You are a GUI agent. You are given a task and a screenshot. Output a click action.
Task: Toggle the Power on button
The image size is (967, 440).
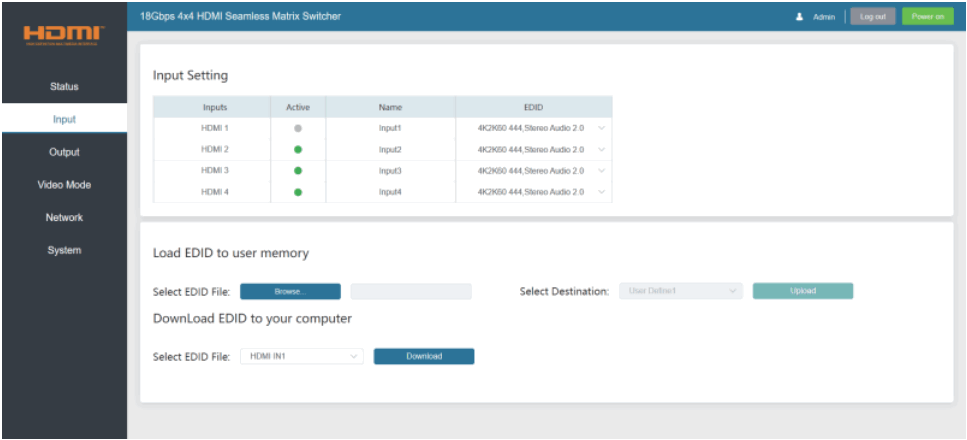927,17
